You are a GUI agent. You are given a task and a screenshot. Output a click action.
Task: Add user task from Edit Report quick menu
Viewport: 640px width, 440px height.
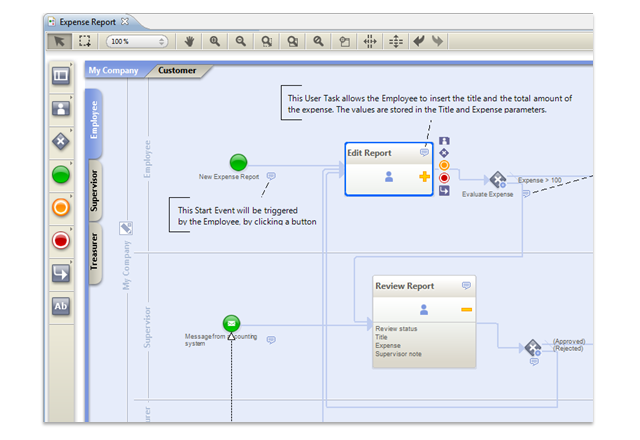click(444, 141)
